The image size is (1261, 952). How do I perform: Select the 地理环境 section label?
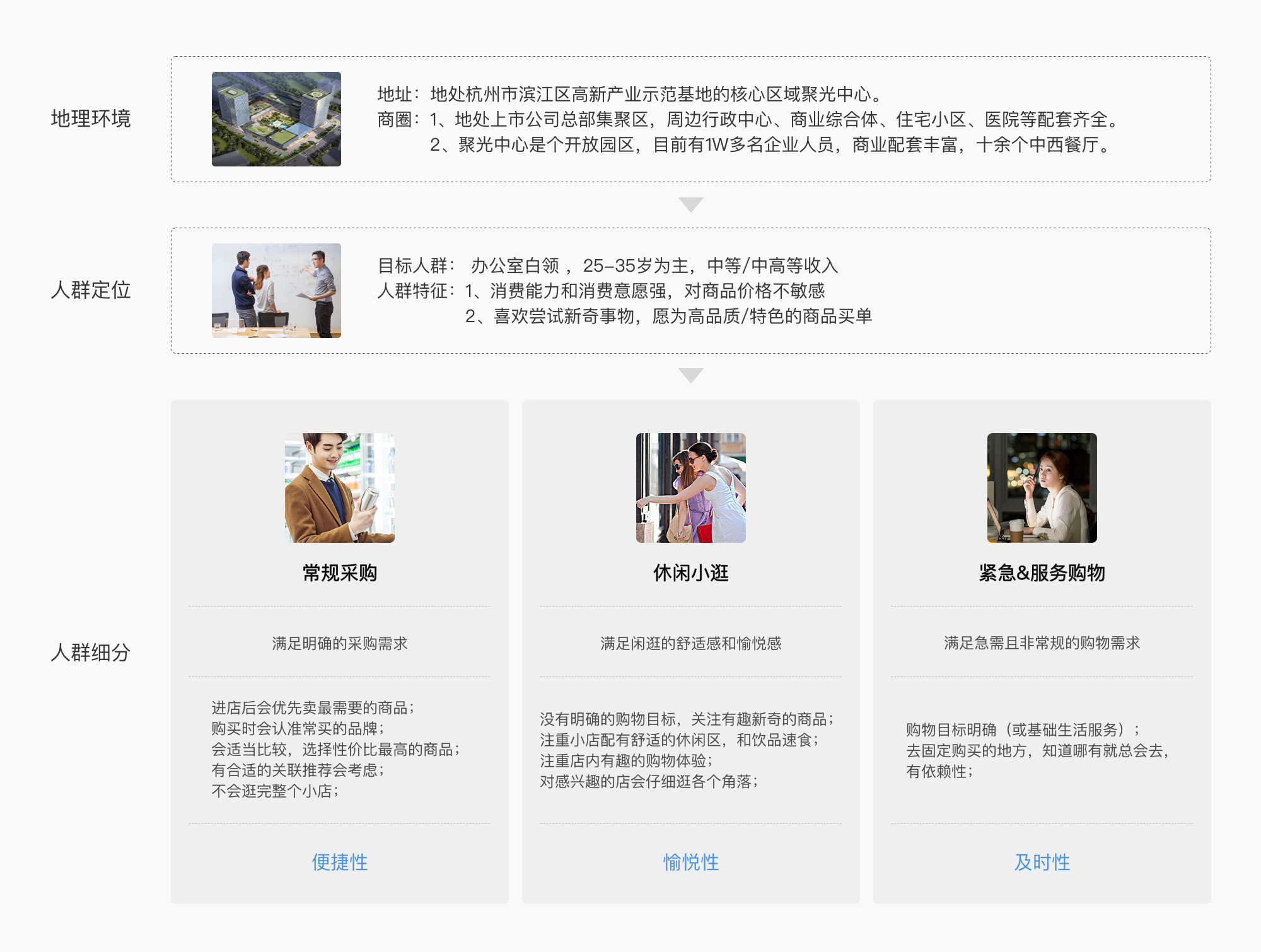pyautogui.click(x=91, y=119)
